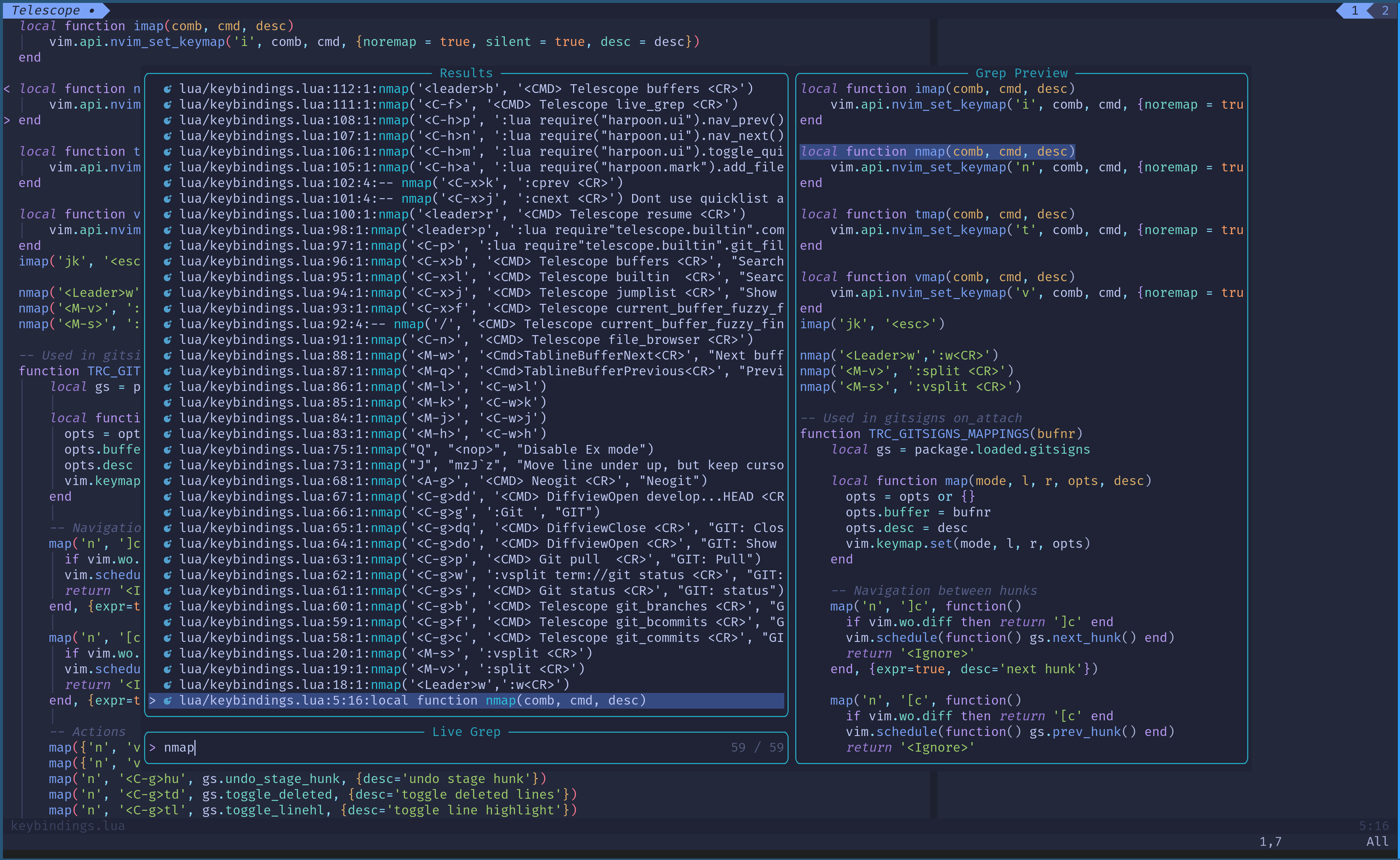Select commented :cnext result at line 101
Screen dimensions: 1400x860
(467, 199)
